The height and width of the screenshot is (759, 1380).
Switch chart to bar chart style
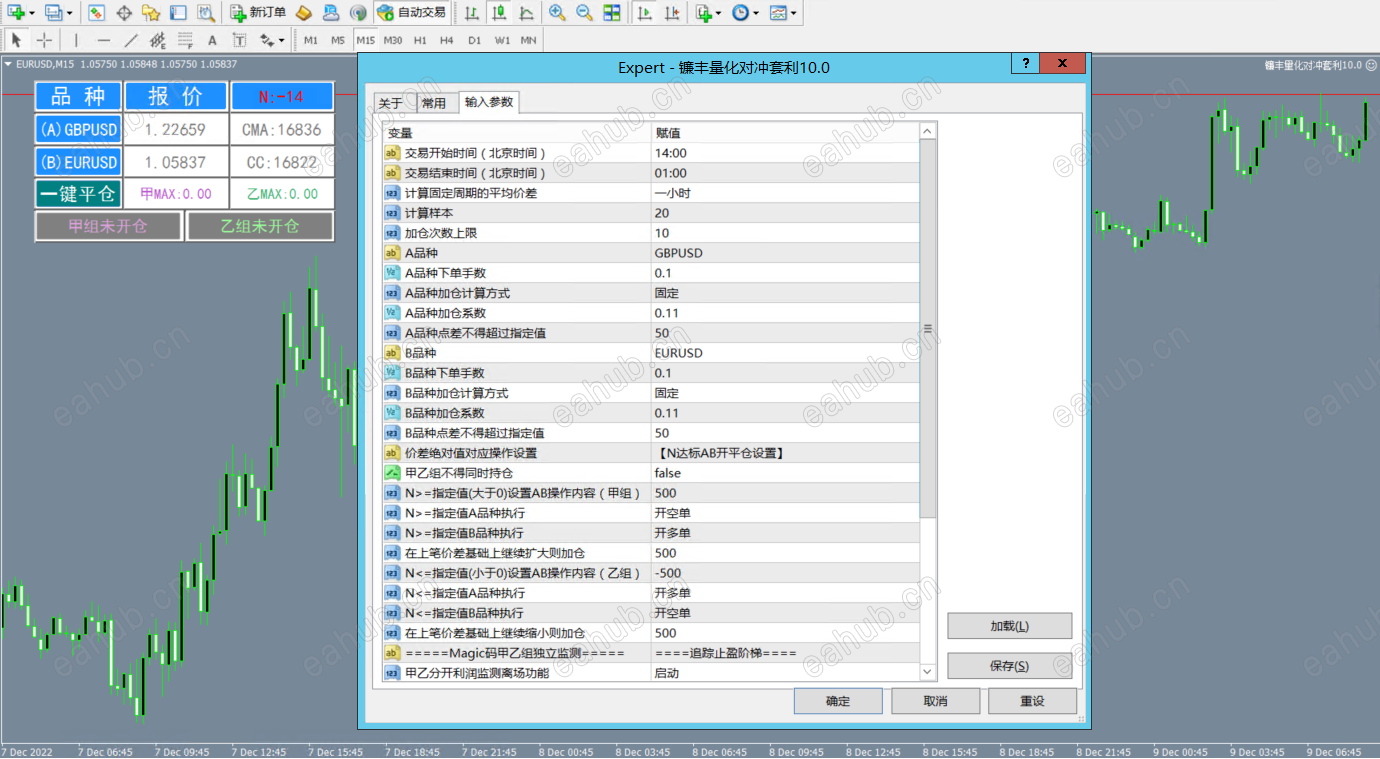(x=471, y=12)
